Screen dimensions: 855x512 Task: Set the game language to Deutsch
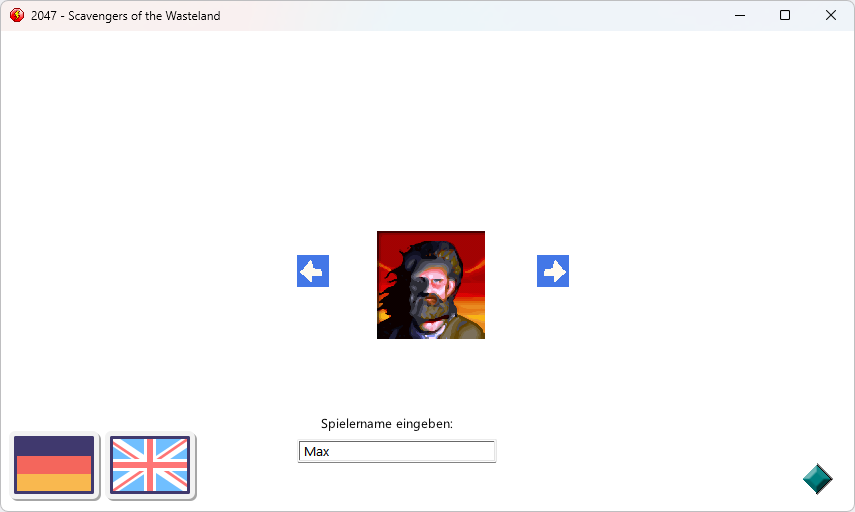click(x=54, y=465)
